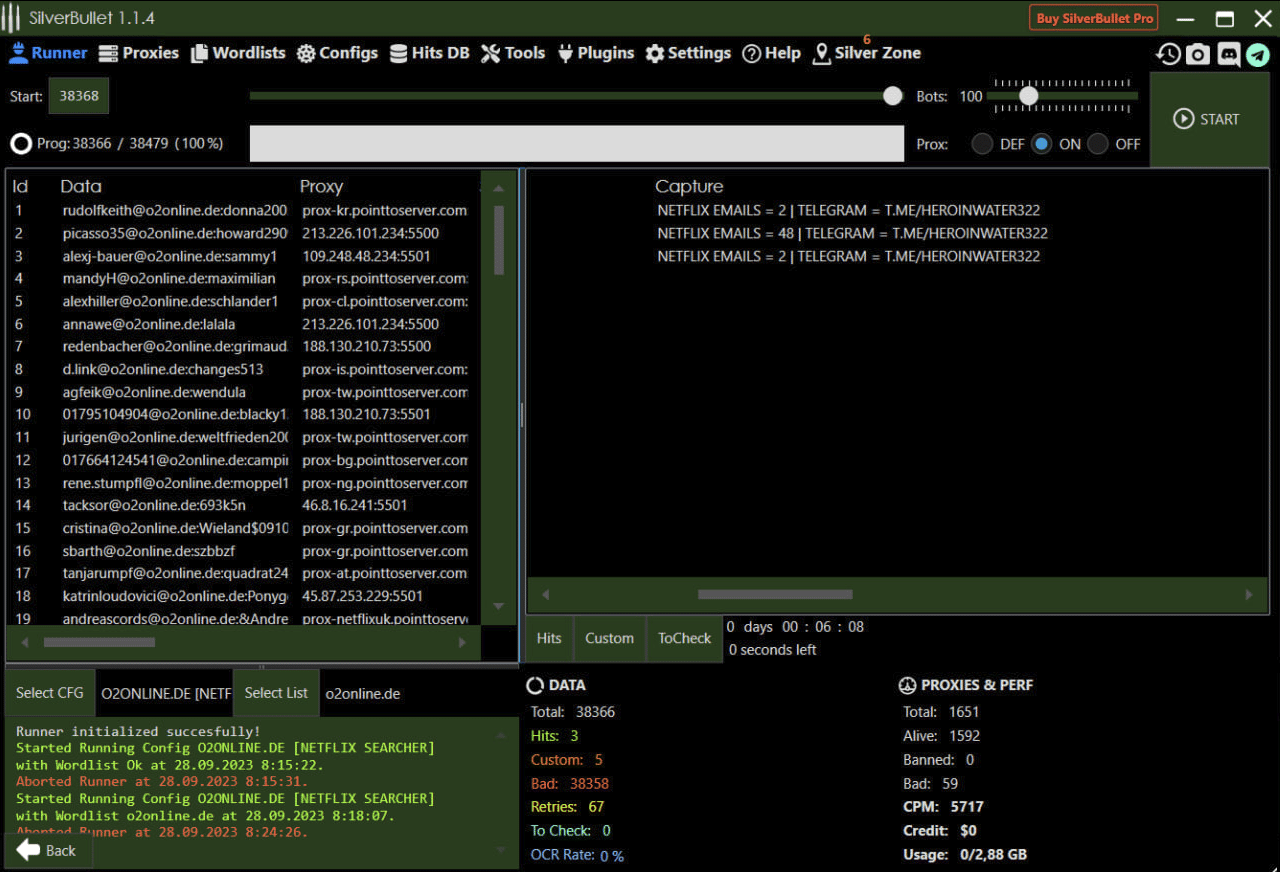Image resolution: width=1280 pixels, height=872 pixels.
Task: Open application Settings
Action: pos(688,53)
